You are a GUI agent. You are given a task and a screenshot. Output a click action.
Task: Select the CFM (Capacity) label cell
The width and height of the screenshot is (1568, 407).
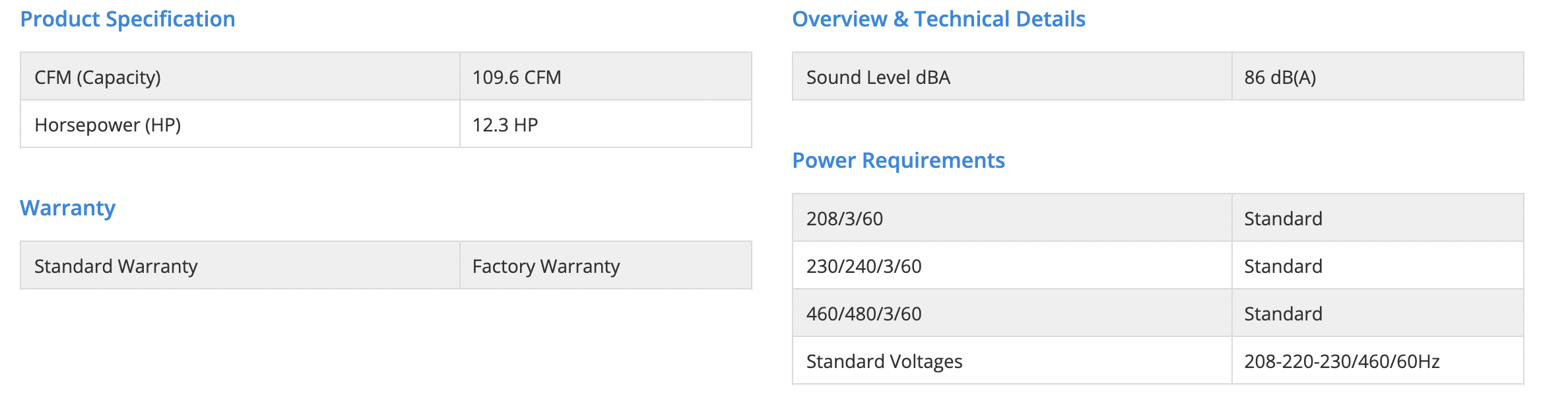(98, 77)
